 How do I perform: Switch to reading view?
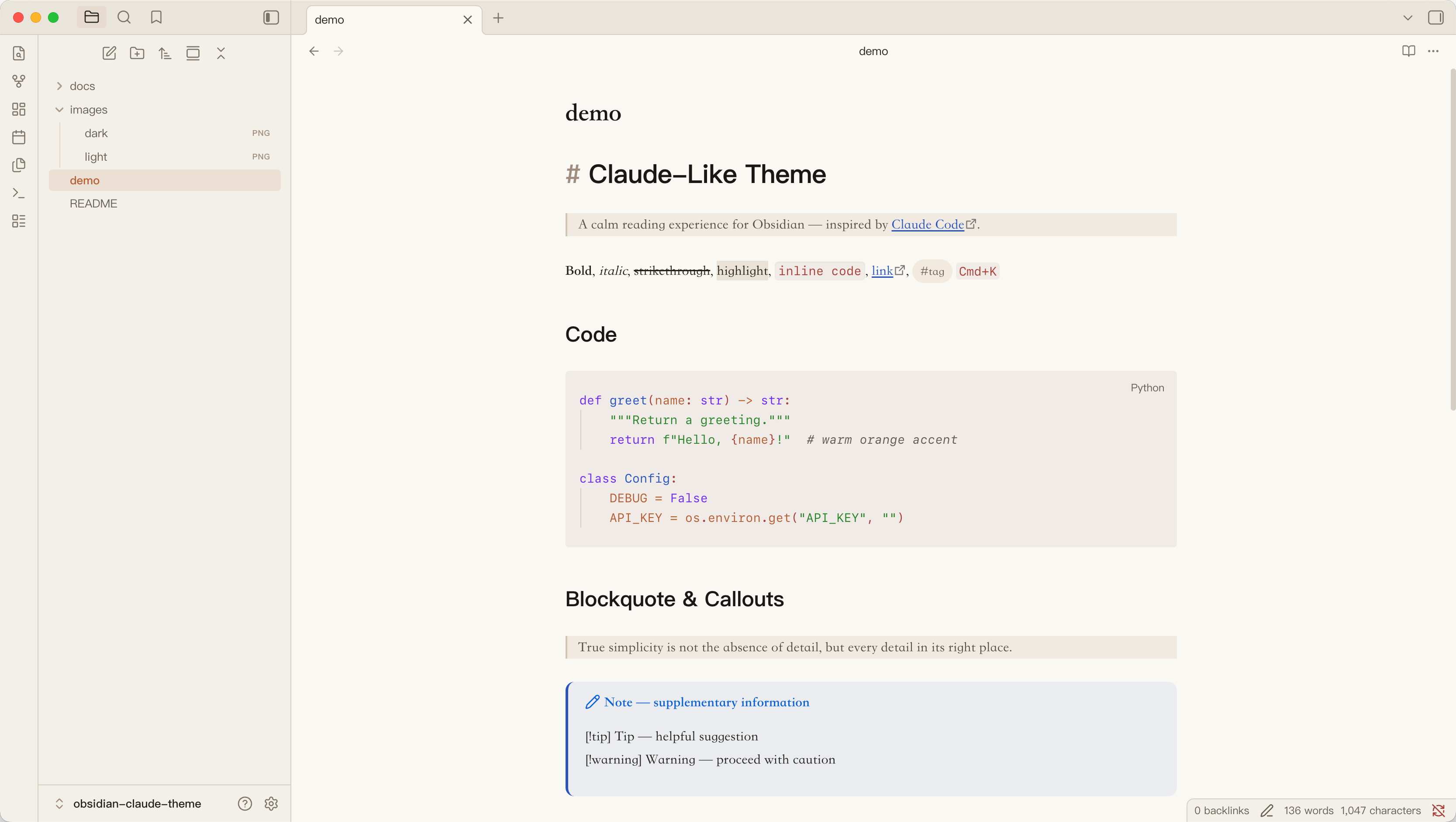point(1408,52)
